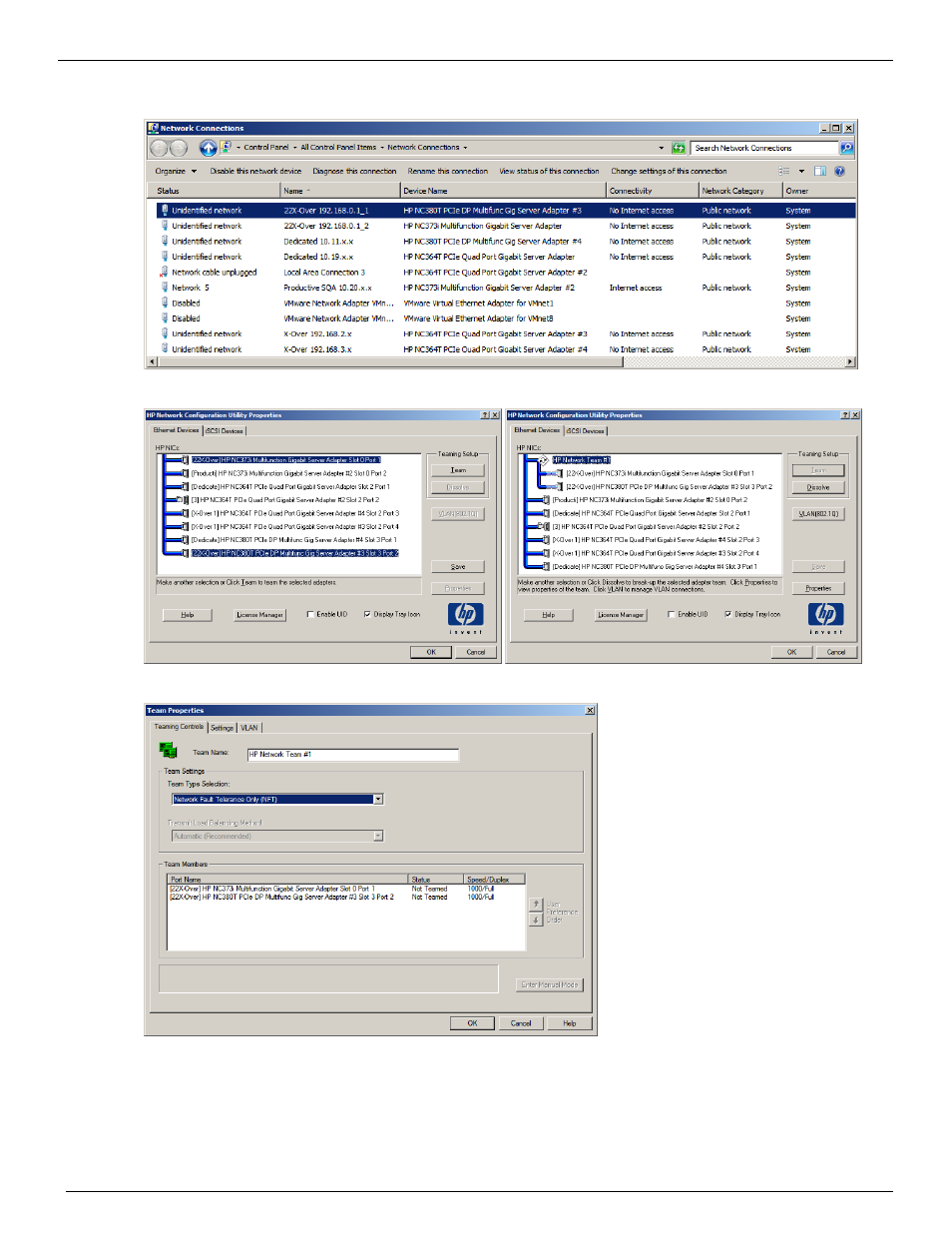952x1233 pixels.
Task: Open the view options dropdown arrow
Action: click(801, 171)
